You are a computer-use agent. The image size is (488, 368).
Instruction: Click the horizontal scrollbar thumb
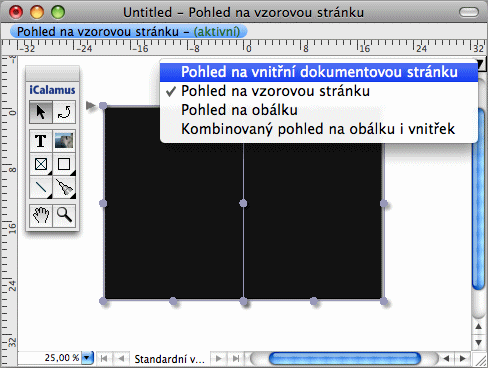point(345,359)
